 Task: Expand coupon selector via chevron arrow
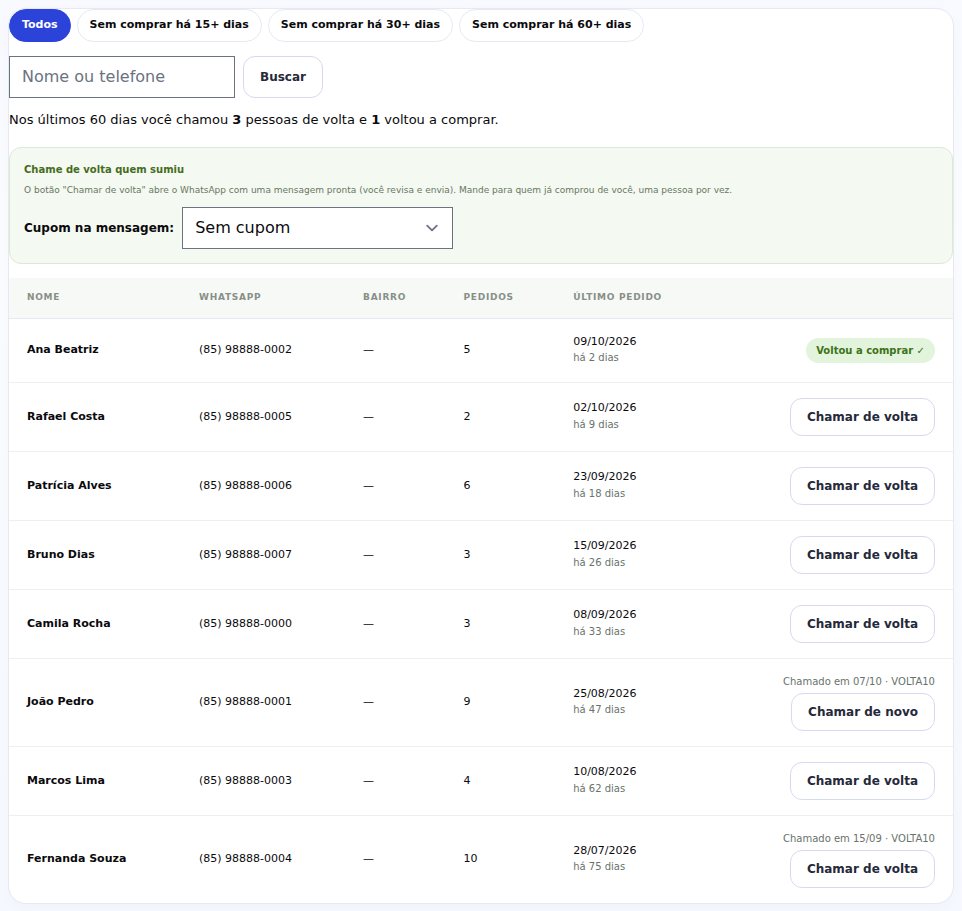432,228
